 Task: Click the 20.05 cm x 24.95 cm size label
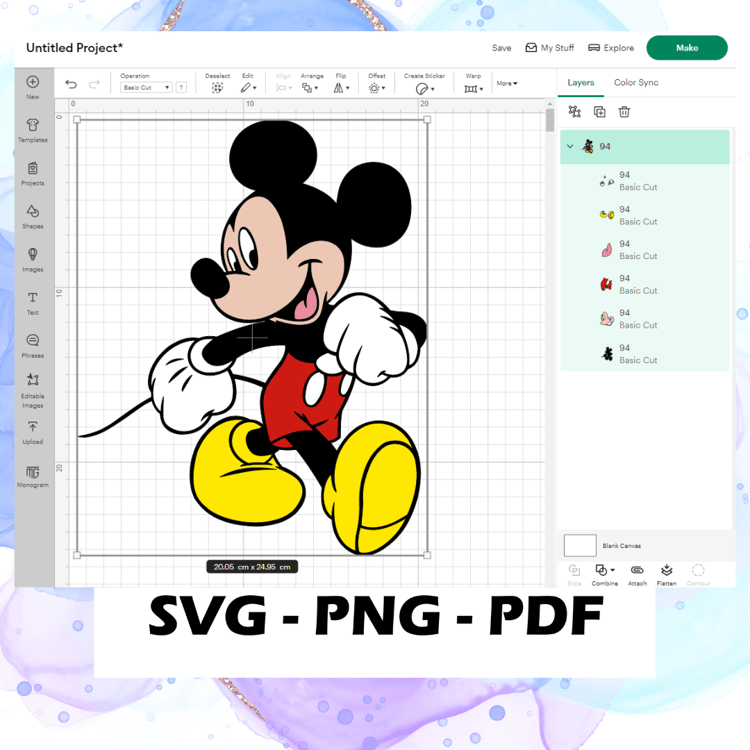click(252, 567)
